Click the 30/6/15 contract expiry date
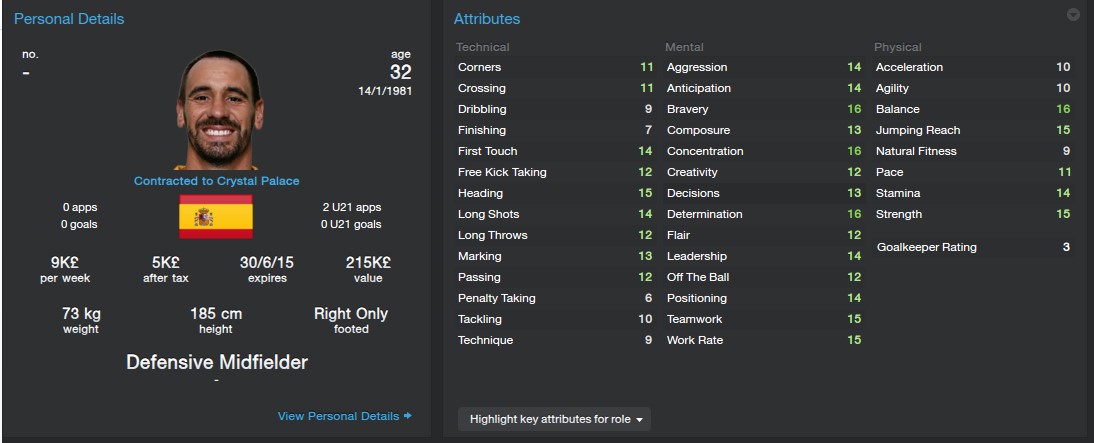The image size is (1094, 443). [x=267, y=263]
